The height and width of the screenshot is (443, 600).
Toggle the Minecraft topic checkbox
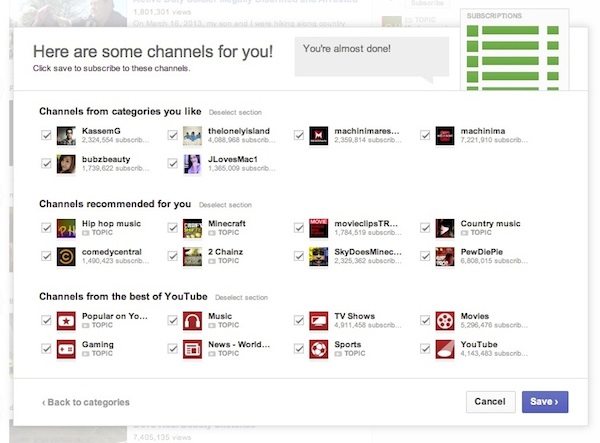[x=173, y=228]
